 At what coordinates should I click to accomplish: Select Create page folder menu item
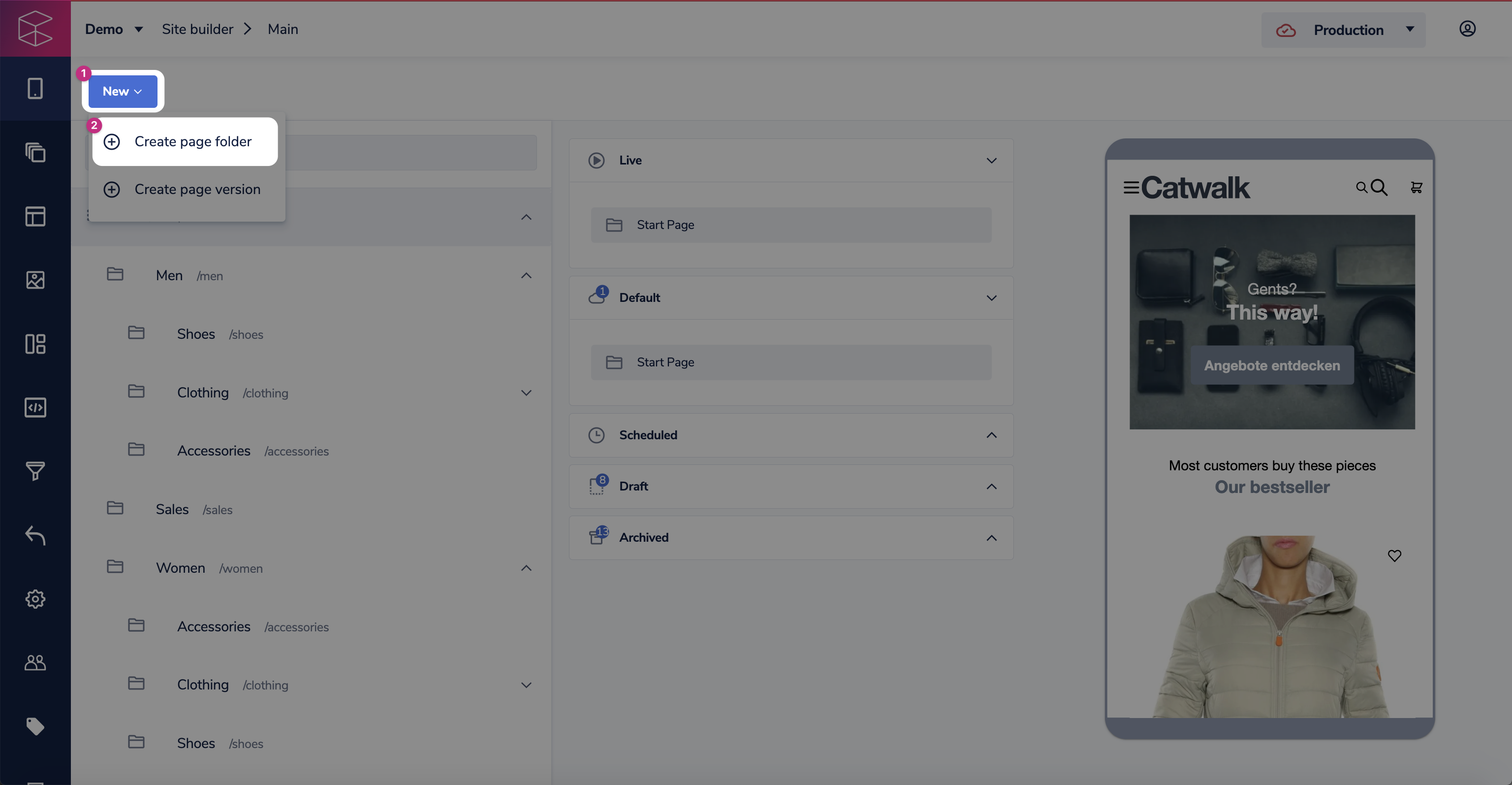coord(192,141)
